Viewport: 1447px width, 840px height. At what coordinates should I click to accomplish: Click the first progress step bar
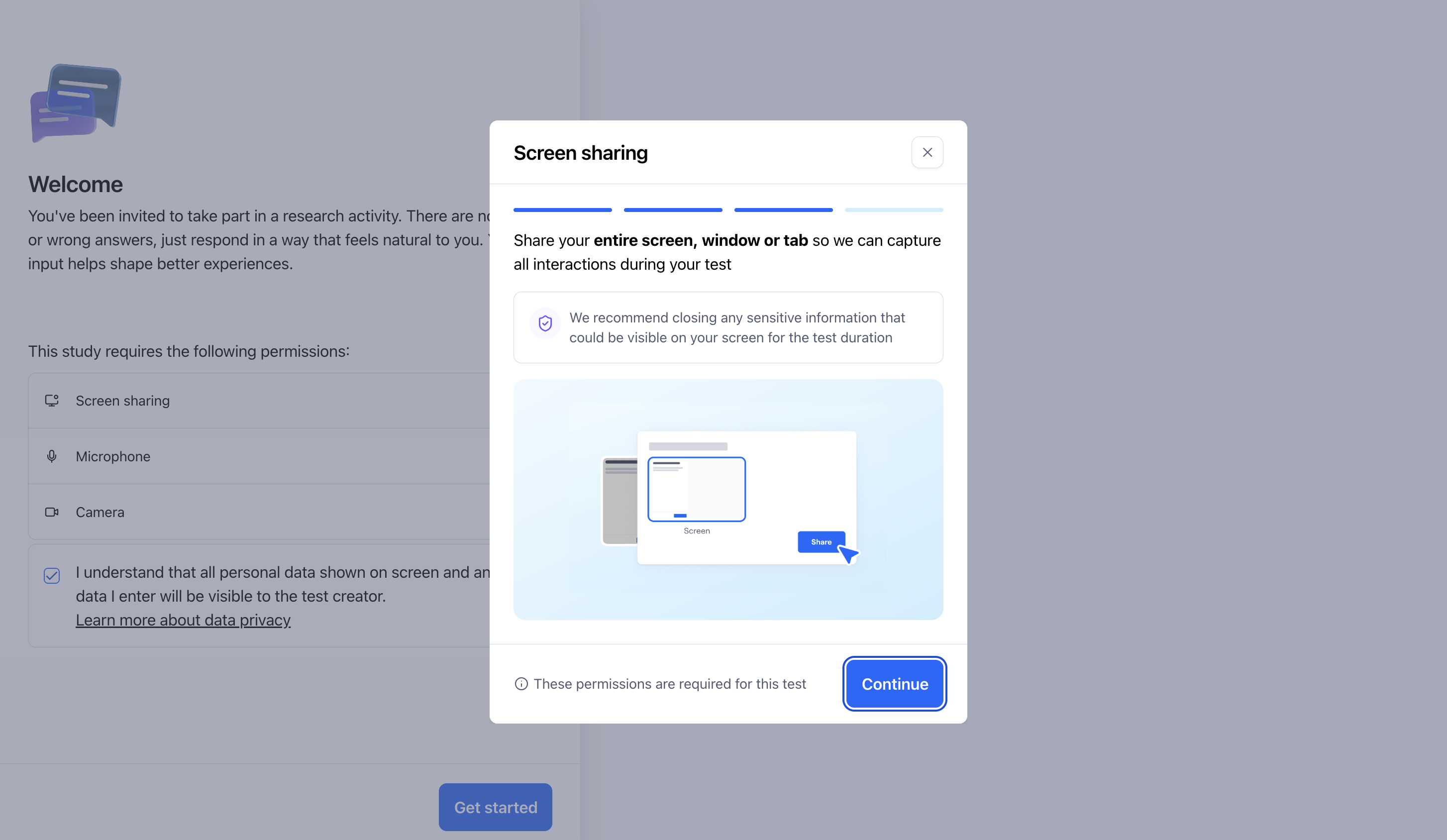coord(562,210)
